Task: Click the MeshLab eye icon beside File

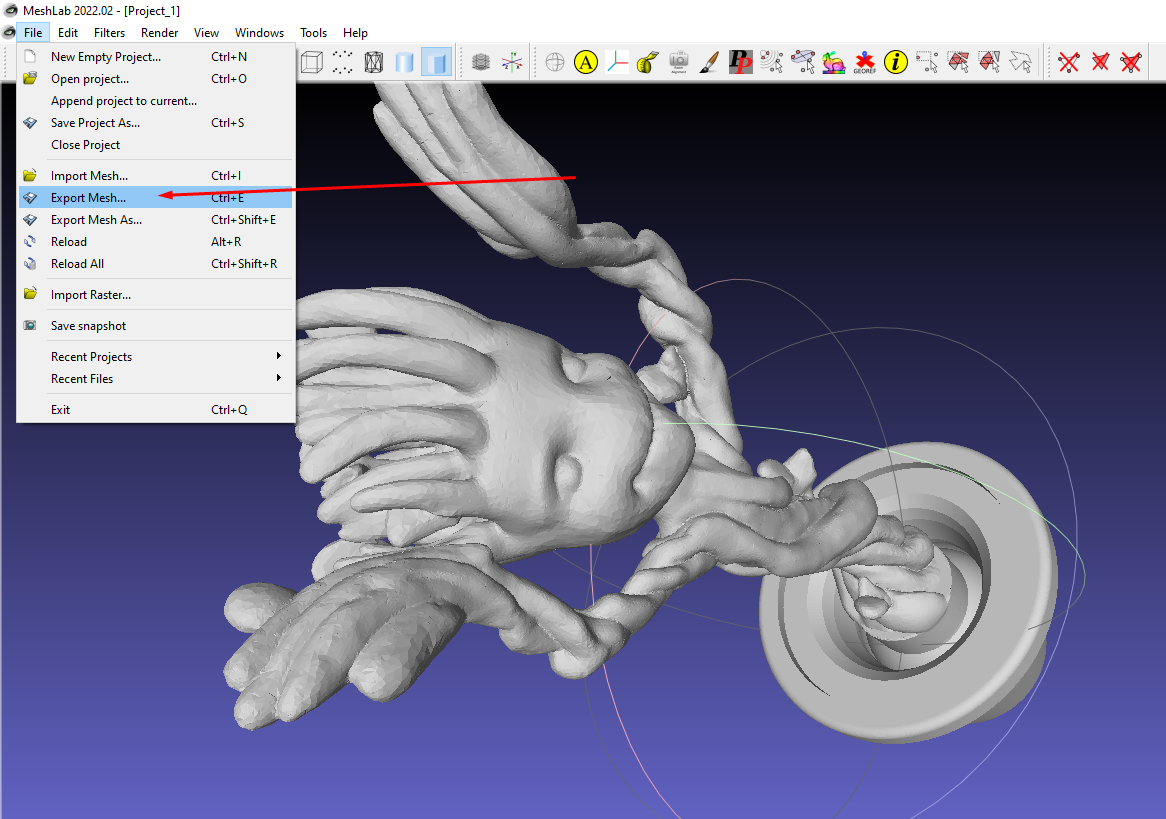Action: pyautogui.click(x=9, y=33)
